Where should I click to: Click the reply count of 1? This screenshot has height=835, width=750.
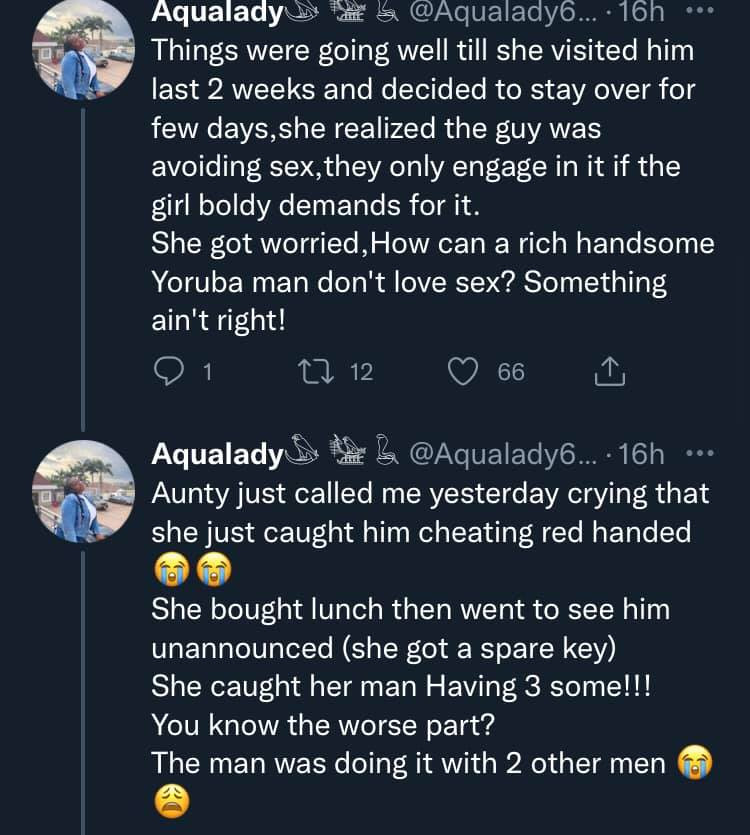(207, 372)
